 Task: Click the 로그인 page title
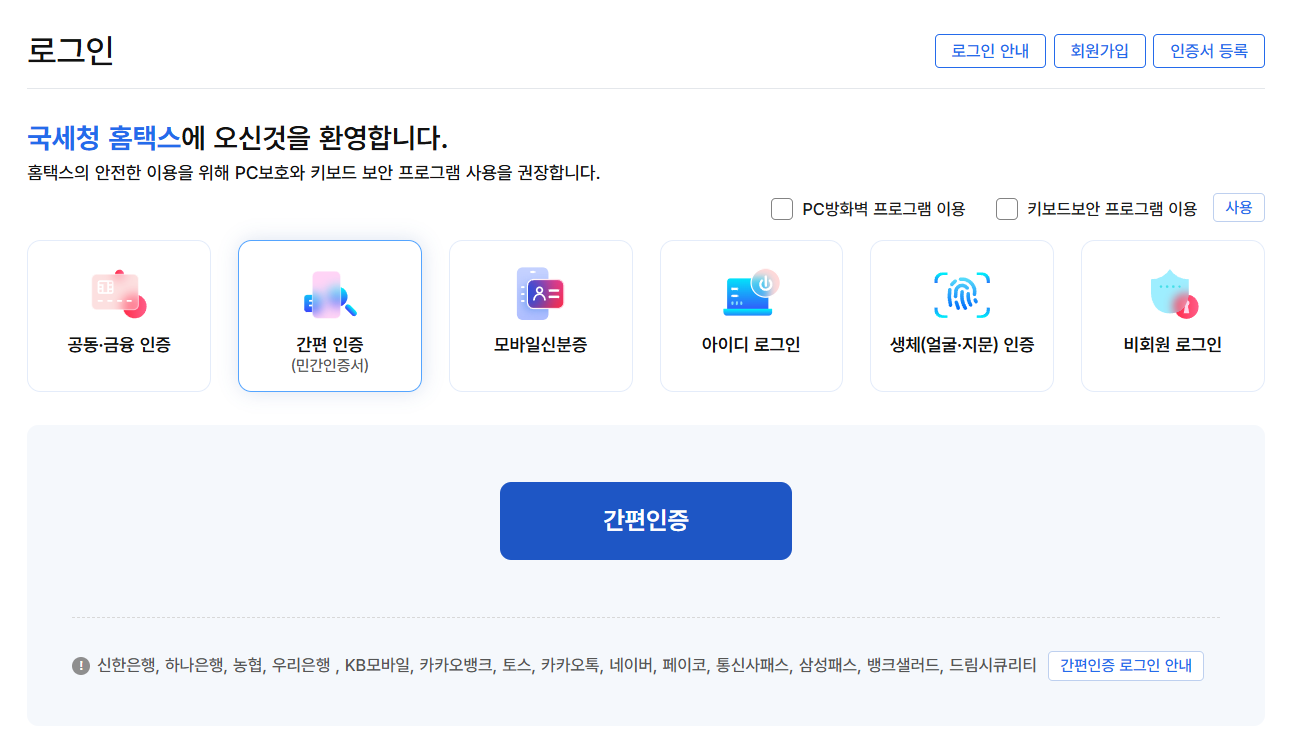tap(70, 51)
